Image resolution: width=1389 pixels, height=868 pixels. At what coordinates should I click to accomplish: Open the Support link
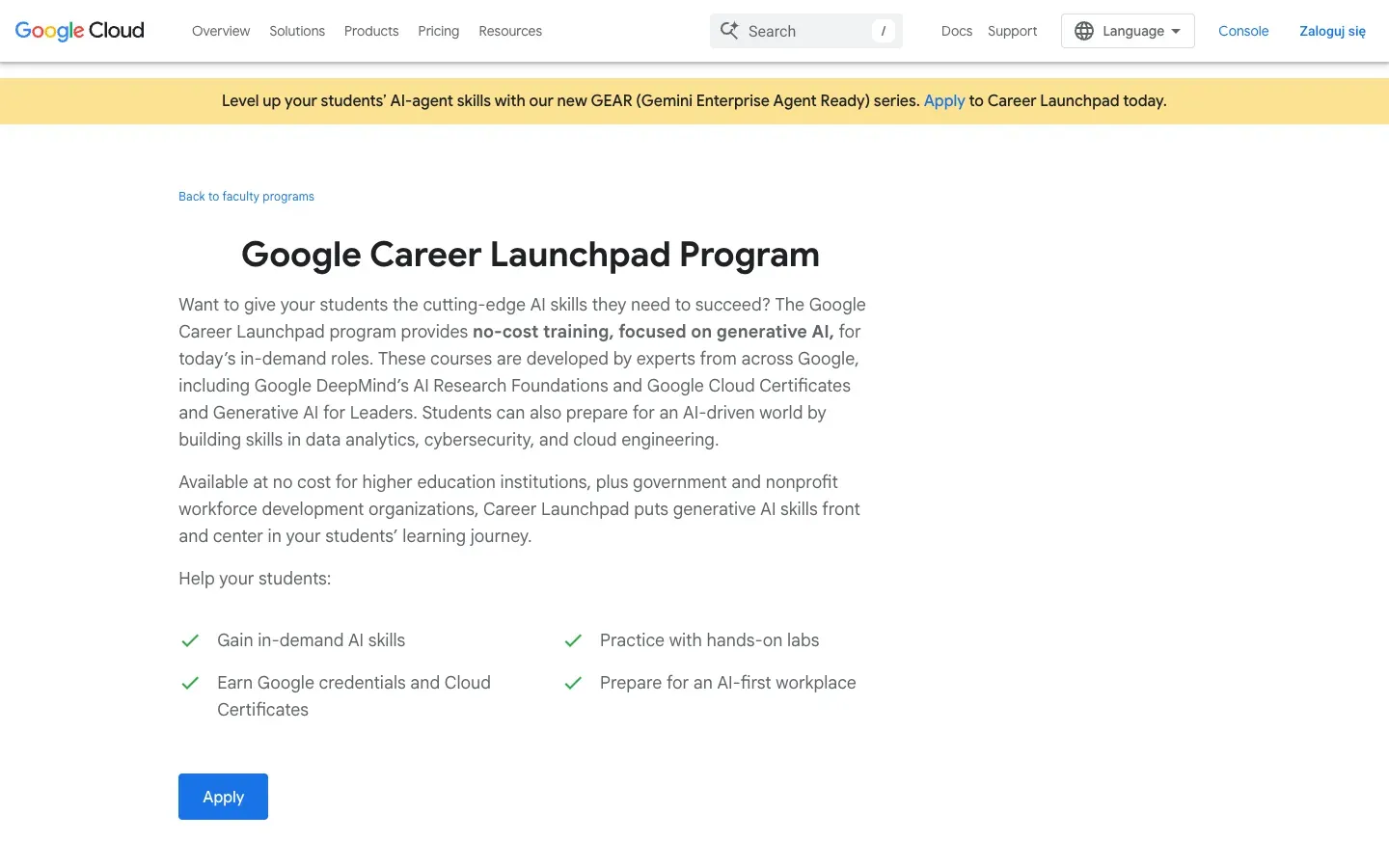(1013, 31)
